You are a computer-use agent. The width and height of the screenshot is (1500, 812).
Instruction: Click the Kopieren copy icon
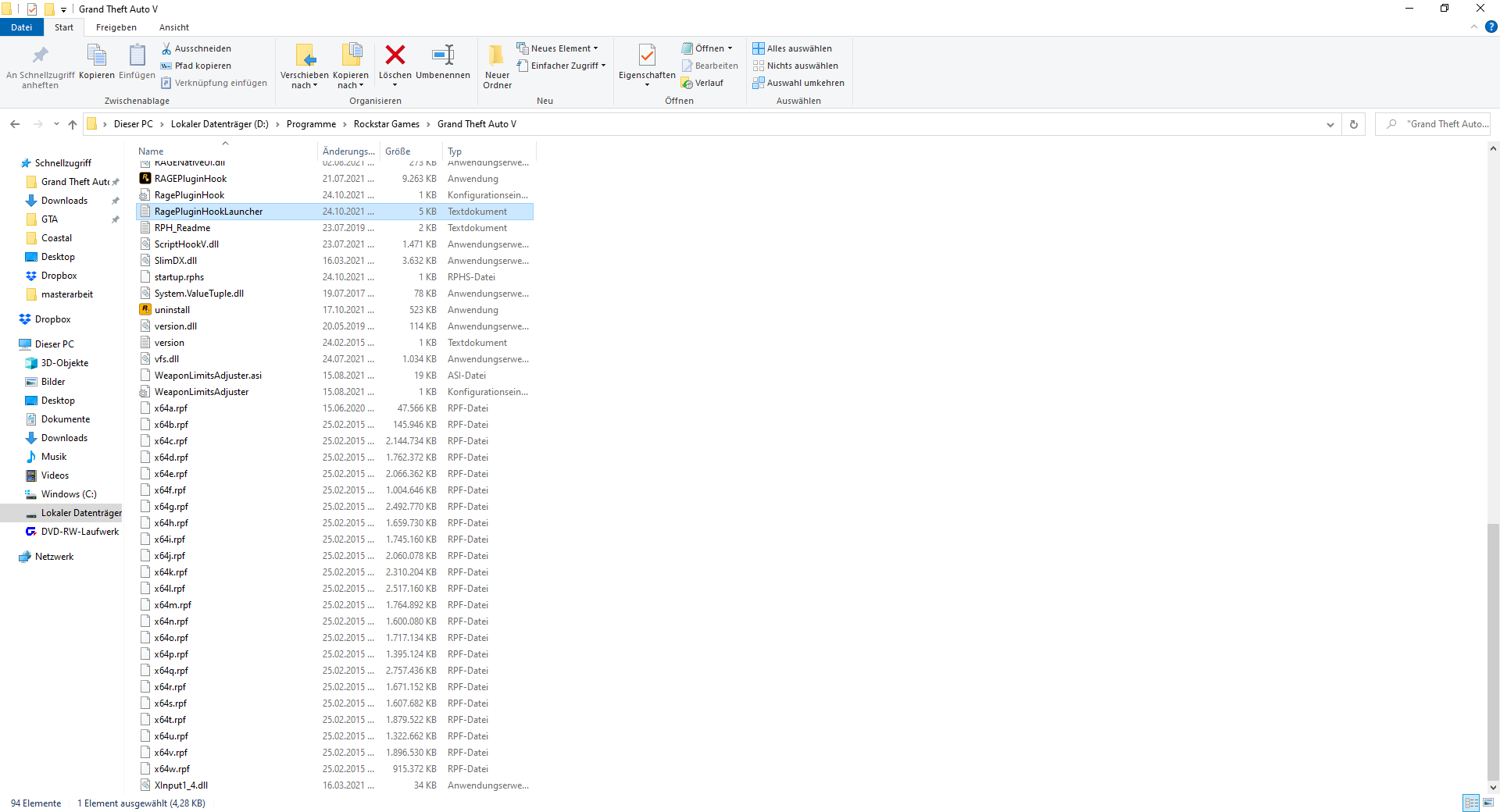pyautogui.click(x=97, y=55)
